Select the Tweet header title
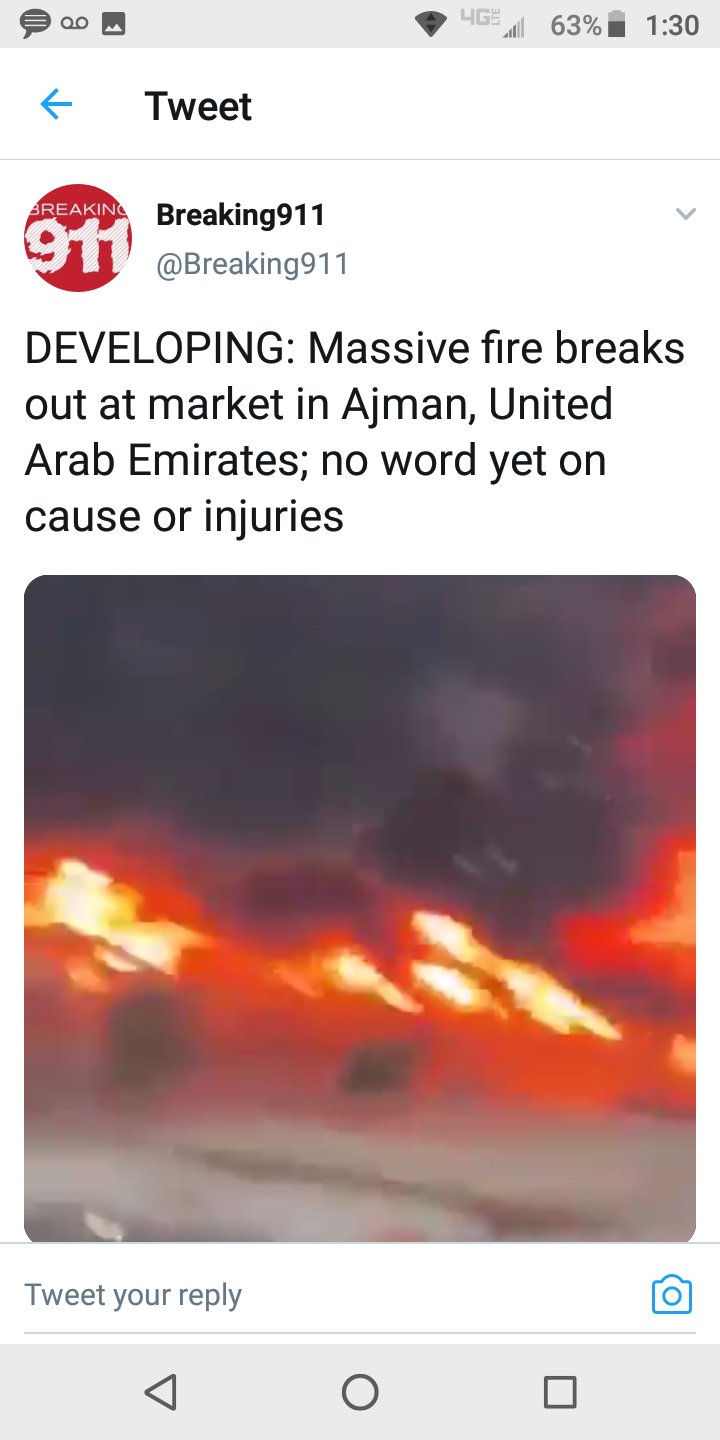 tap(198, 106)
